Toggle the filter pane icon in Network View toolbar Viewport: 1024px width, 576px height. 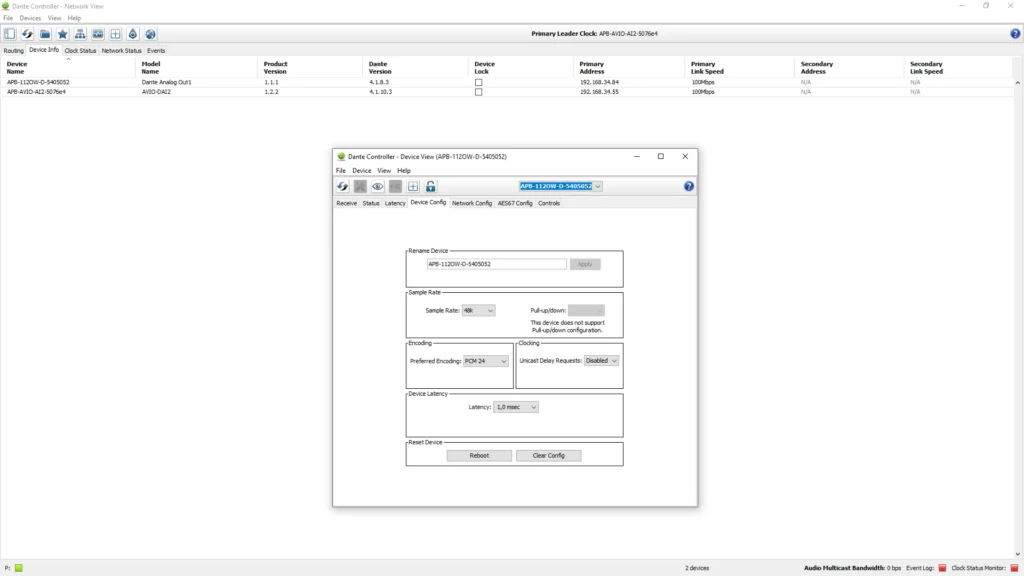pos(10,34)
